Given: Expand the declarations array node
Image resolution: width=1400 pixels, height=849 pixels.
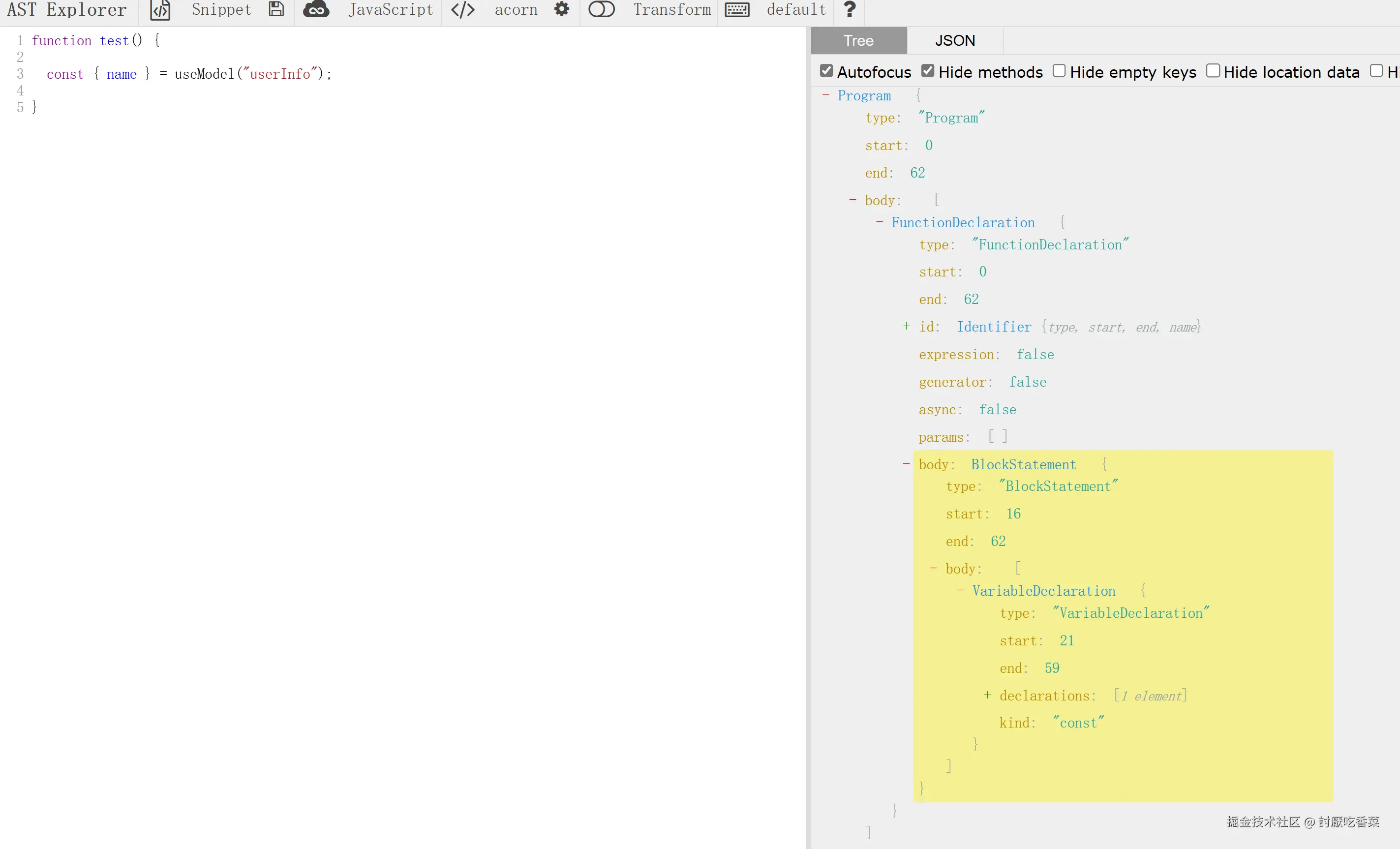Looking at the screenshot, I should [x=987, y=695].
